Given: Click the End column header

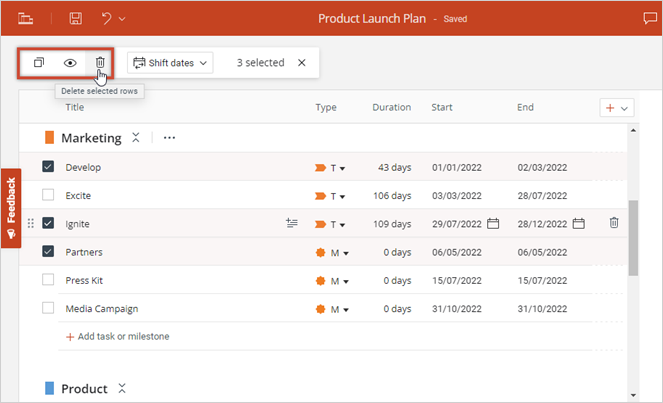Looking at the screenshot, I should (x=525, y=107).
